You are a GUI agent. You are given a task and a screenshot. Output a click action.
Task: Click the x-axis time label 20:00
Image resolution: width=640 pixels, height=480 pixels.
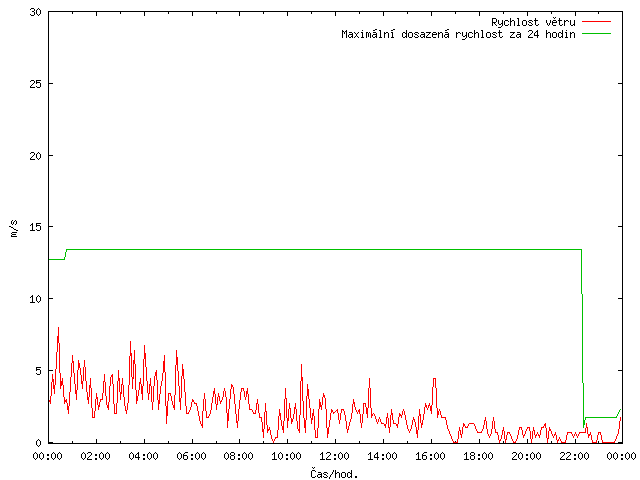[526, 456]
